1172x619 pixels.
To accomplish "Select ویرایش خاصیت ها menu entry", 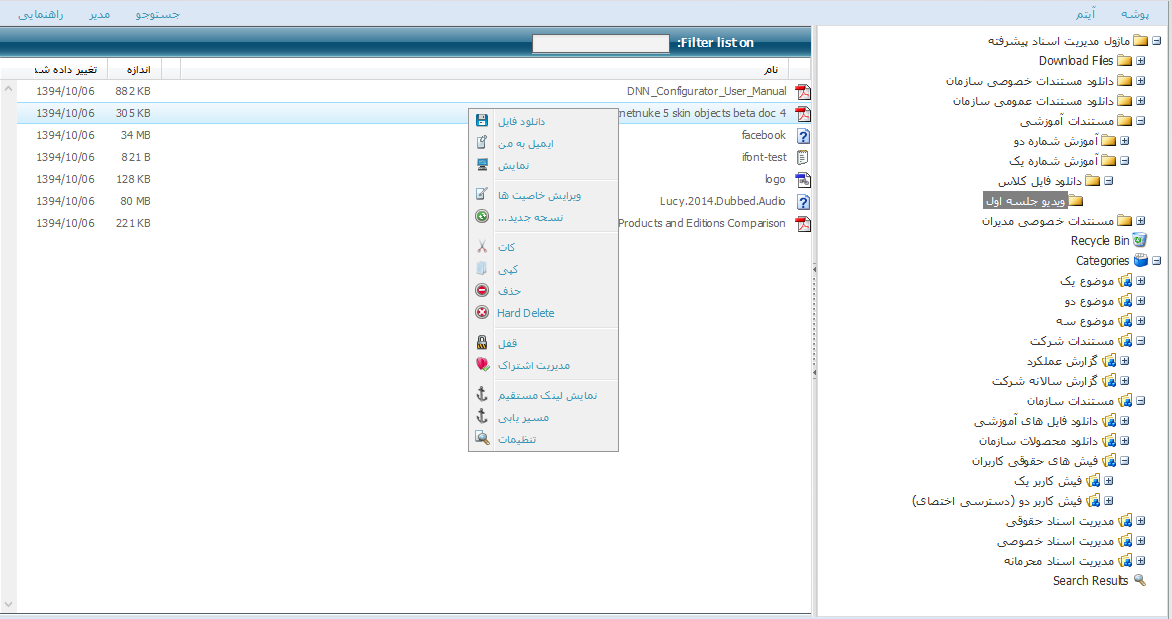I will (x=539, y=195).
